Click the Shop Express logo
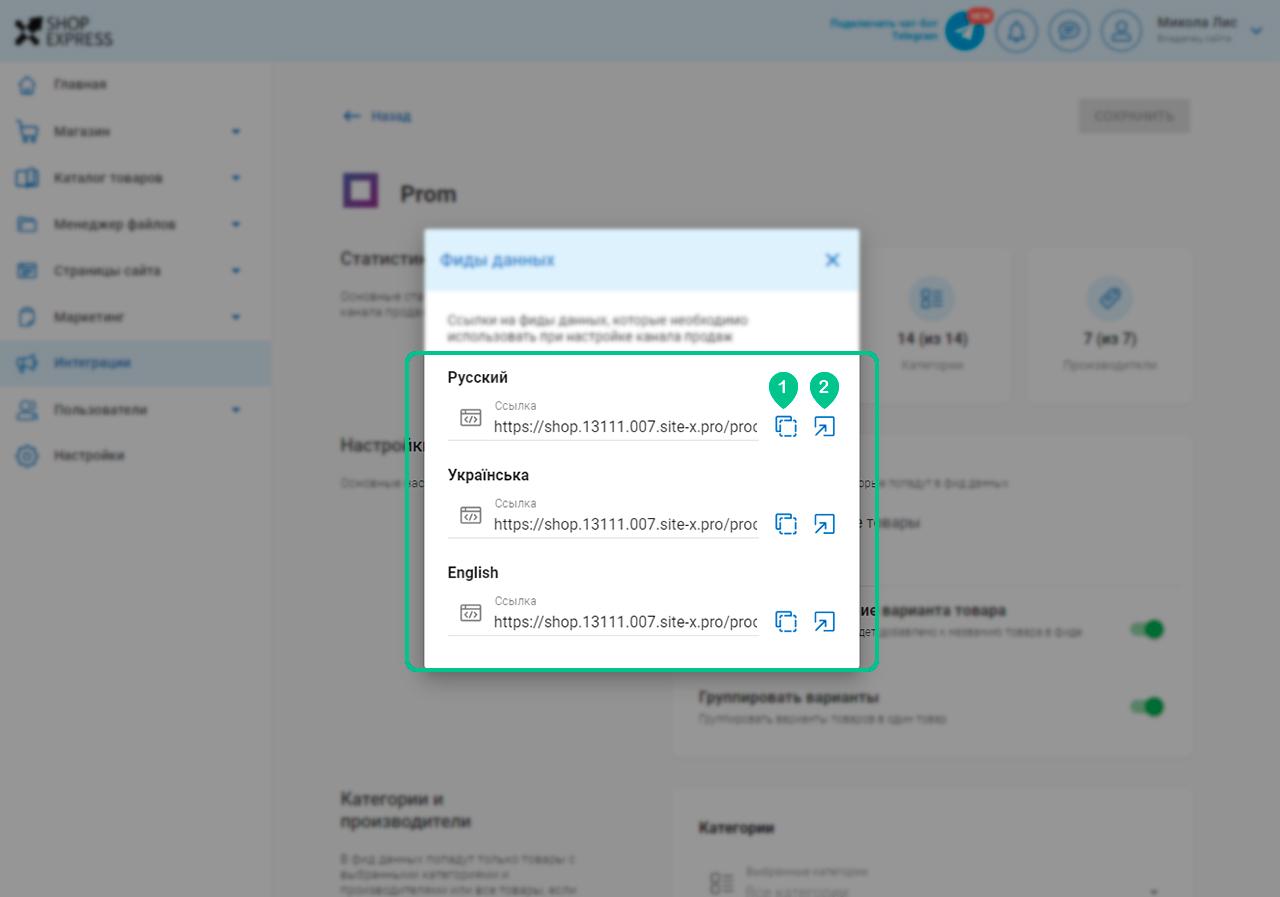 [x=63, y=31]
